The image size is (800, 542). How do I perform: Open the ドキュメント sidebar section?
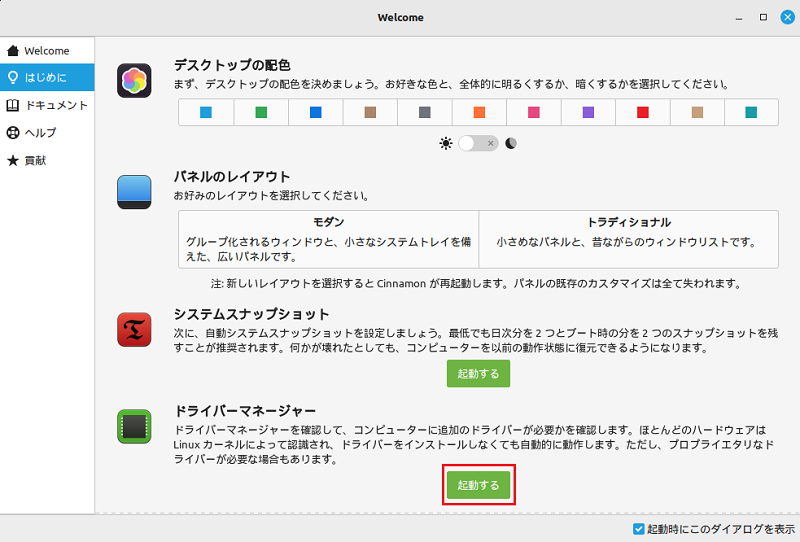click(47, 105)
